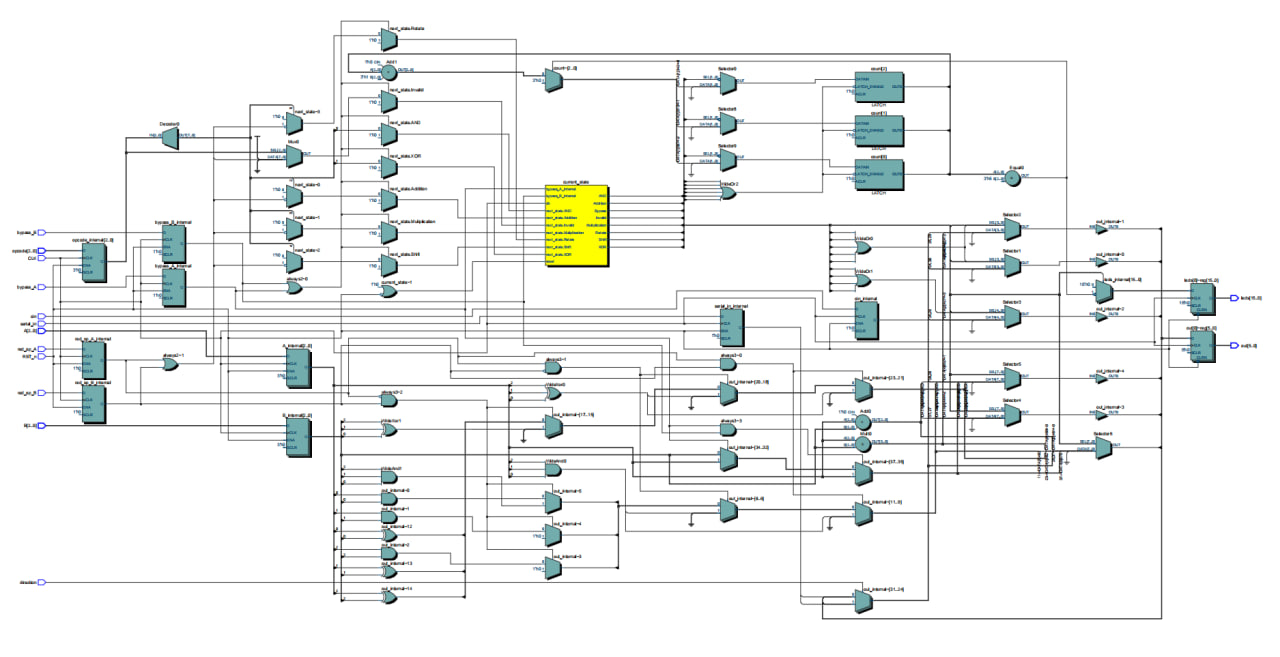The width and height of the screenshot is (1280, 657).
Task: Select the Add0 adder symbol near the top
Action: (389, 71)
